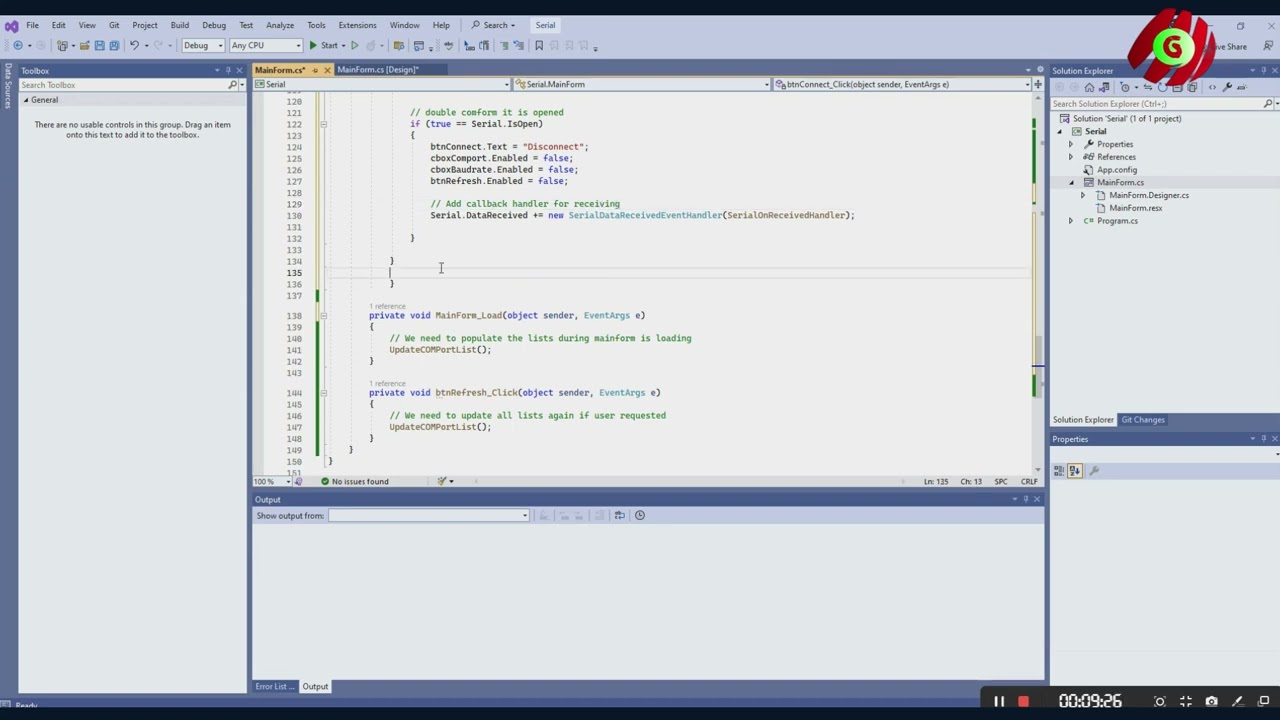Click the screenshot camera icon in recorder bar

[1211, 701]
